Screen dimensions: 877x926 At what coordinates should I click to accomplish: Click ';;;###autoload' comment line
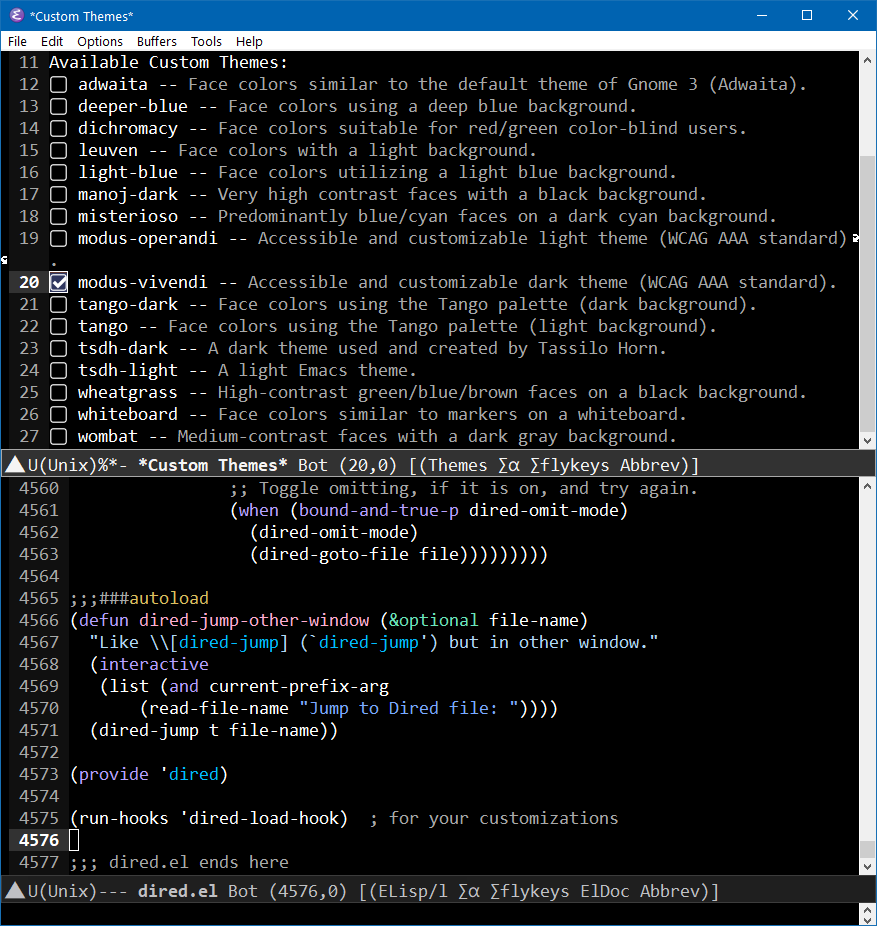pyautogui.click(x=139, y=598)
